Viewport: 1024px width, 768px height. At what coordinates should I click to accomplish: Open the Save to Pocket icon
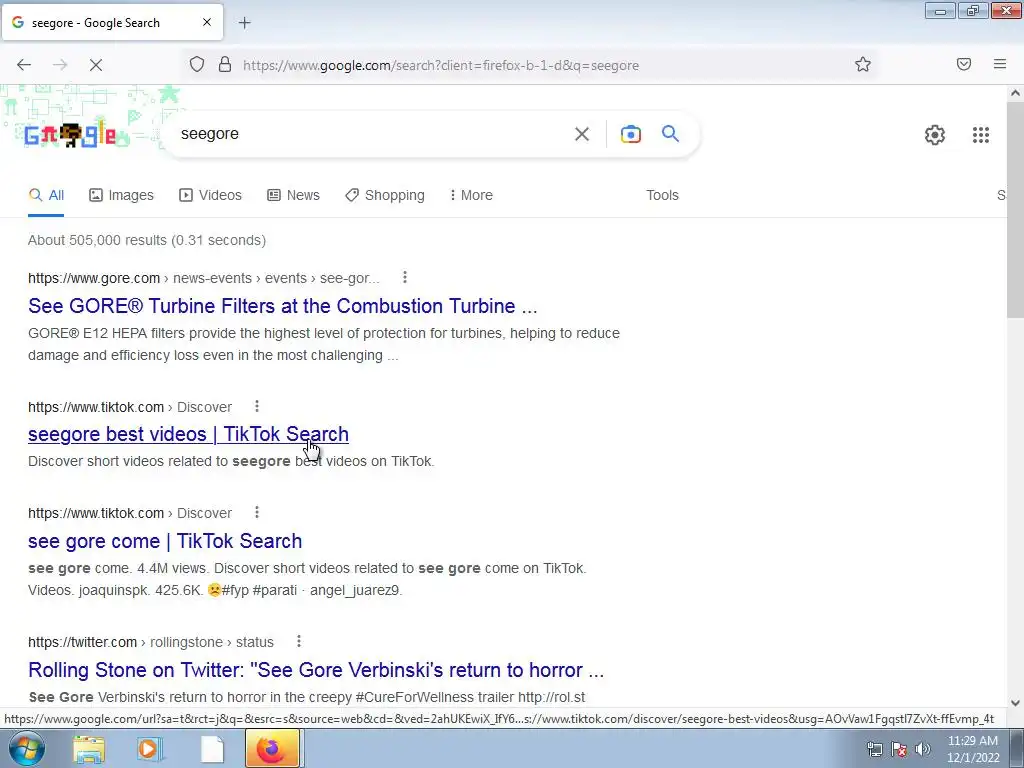coord(964,64)
